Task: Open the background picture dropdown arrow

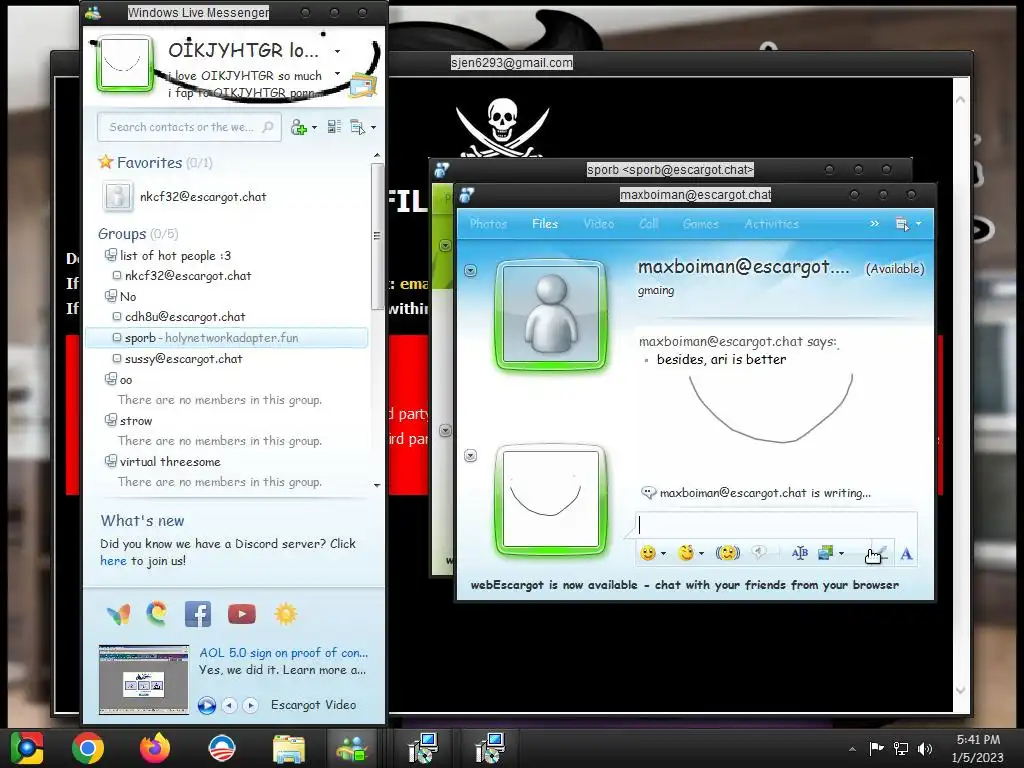Action: 841,553
